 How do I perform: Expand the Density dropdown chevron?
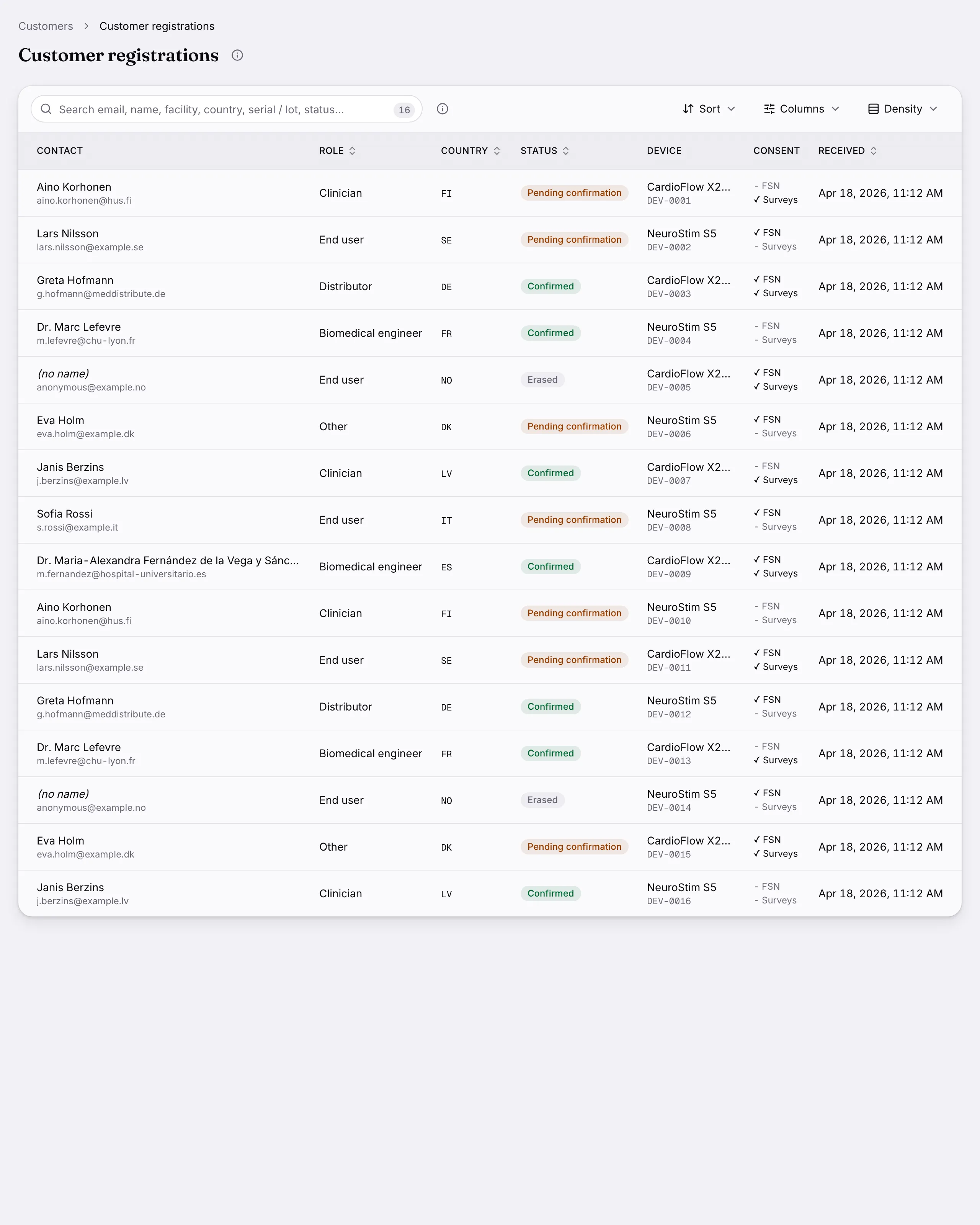pos(933,109)
